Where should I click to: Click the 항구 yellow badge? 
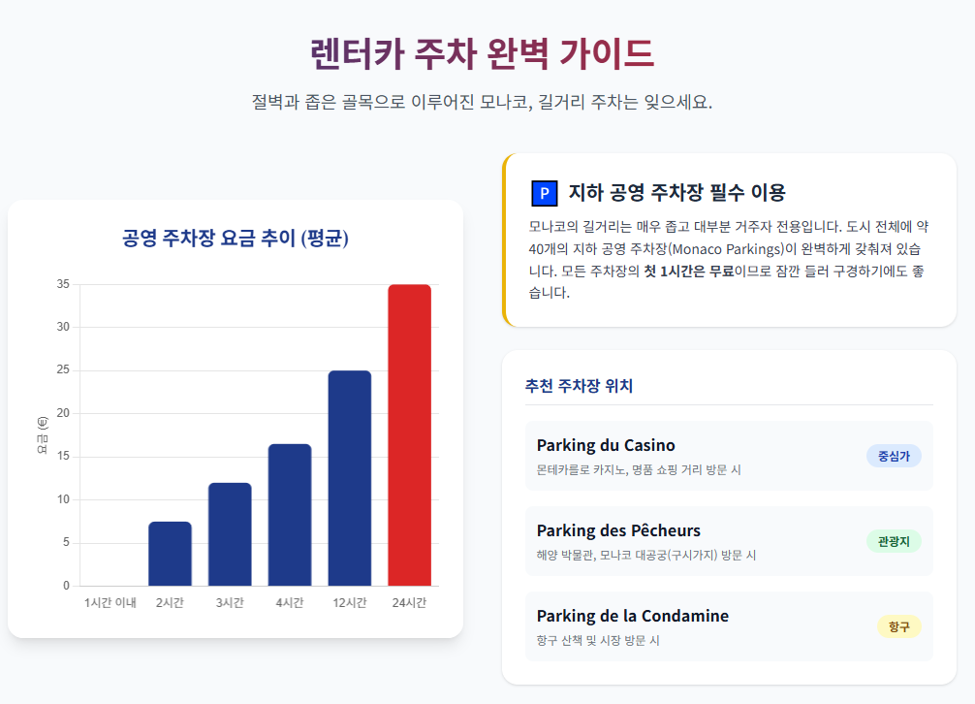point(899,626)
